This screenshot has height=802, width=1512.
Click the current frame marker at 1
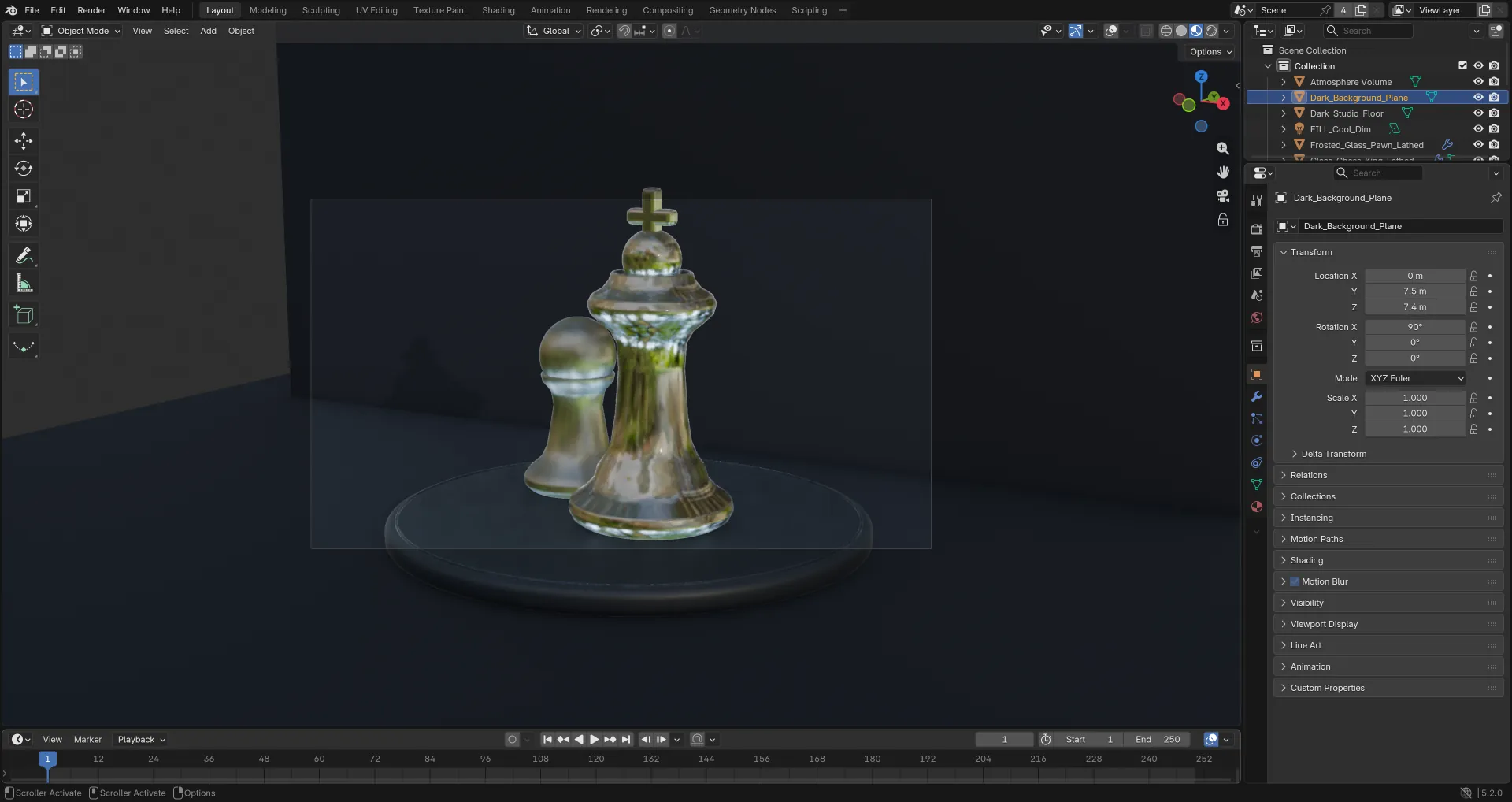47,759
